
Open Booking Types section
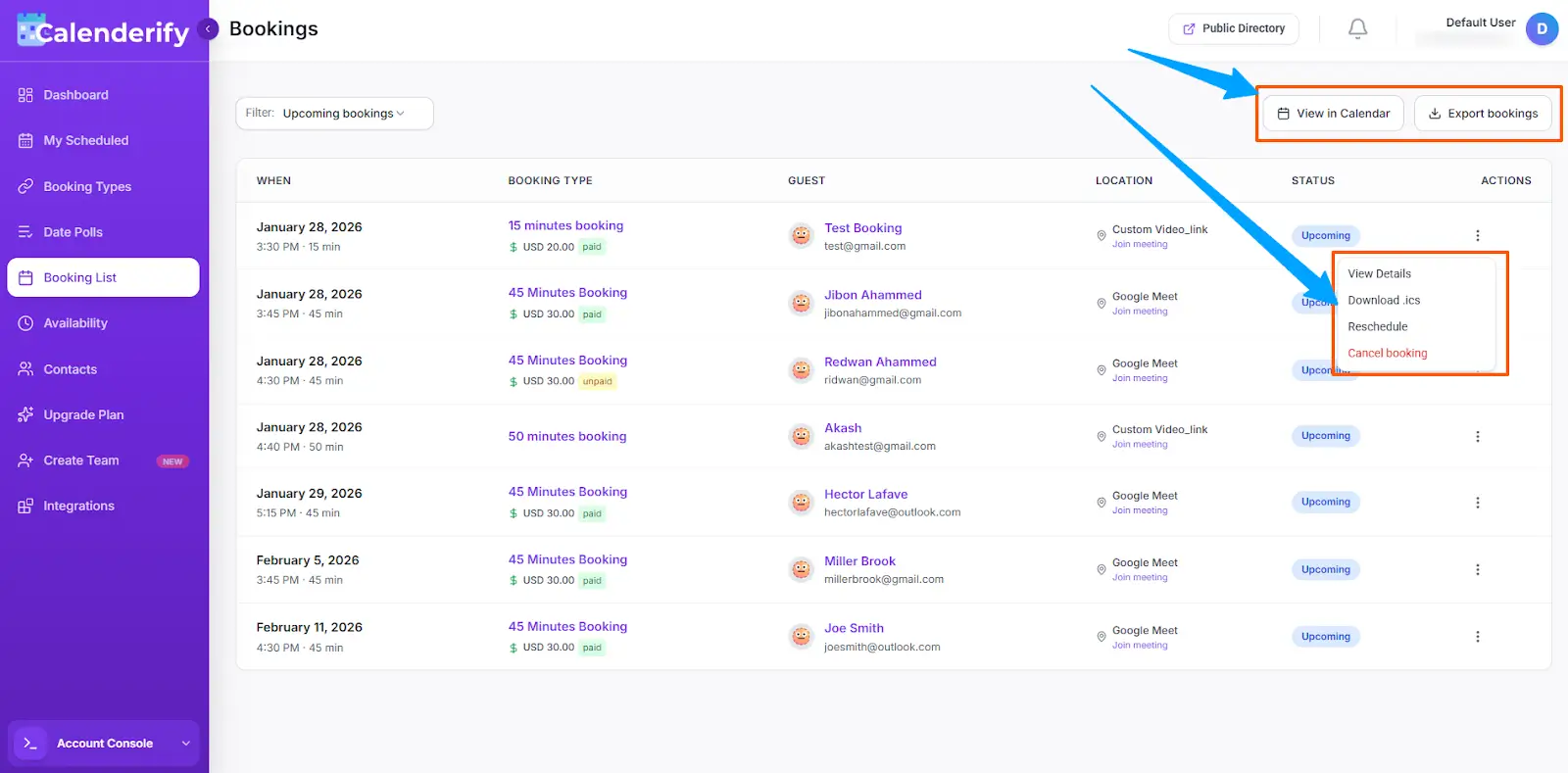click(104, 186)
